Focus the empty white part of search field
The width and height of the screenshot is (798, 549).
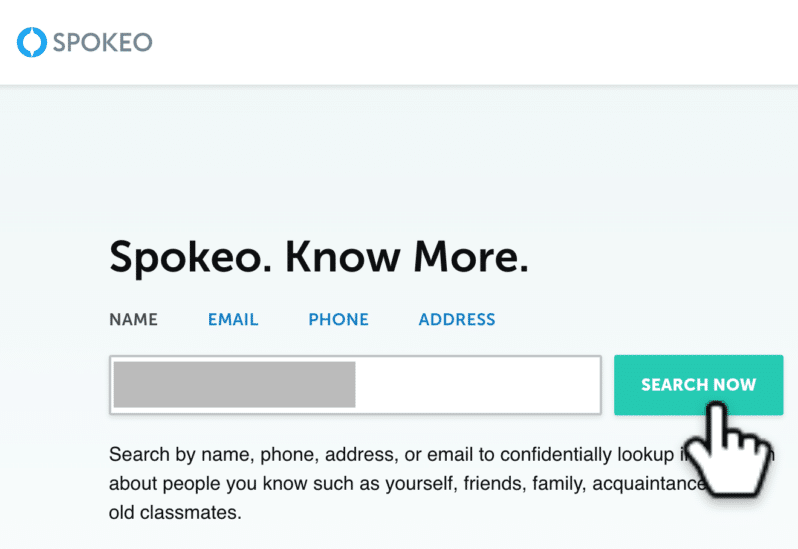[x=476, y=385]
